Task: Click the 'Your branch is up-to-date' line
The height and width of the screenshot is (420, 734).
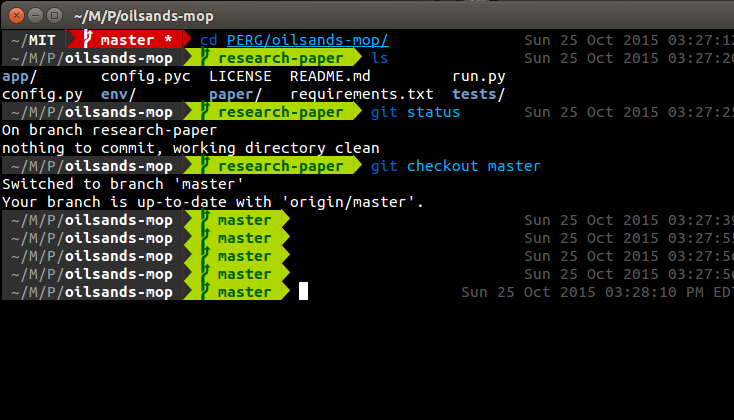Action: coord(213,202)
